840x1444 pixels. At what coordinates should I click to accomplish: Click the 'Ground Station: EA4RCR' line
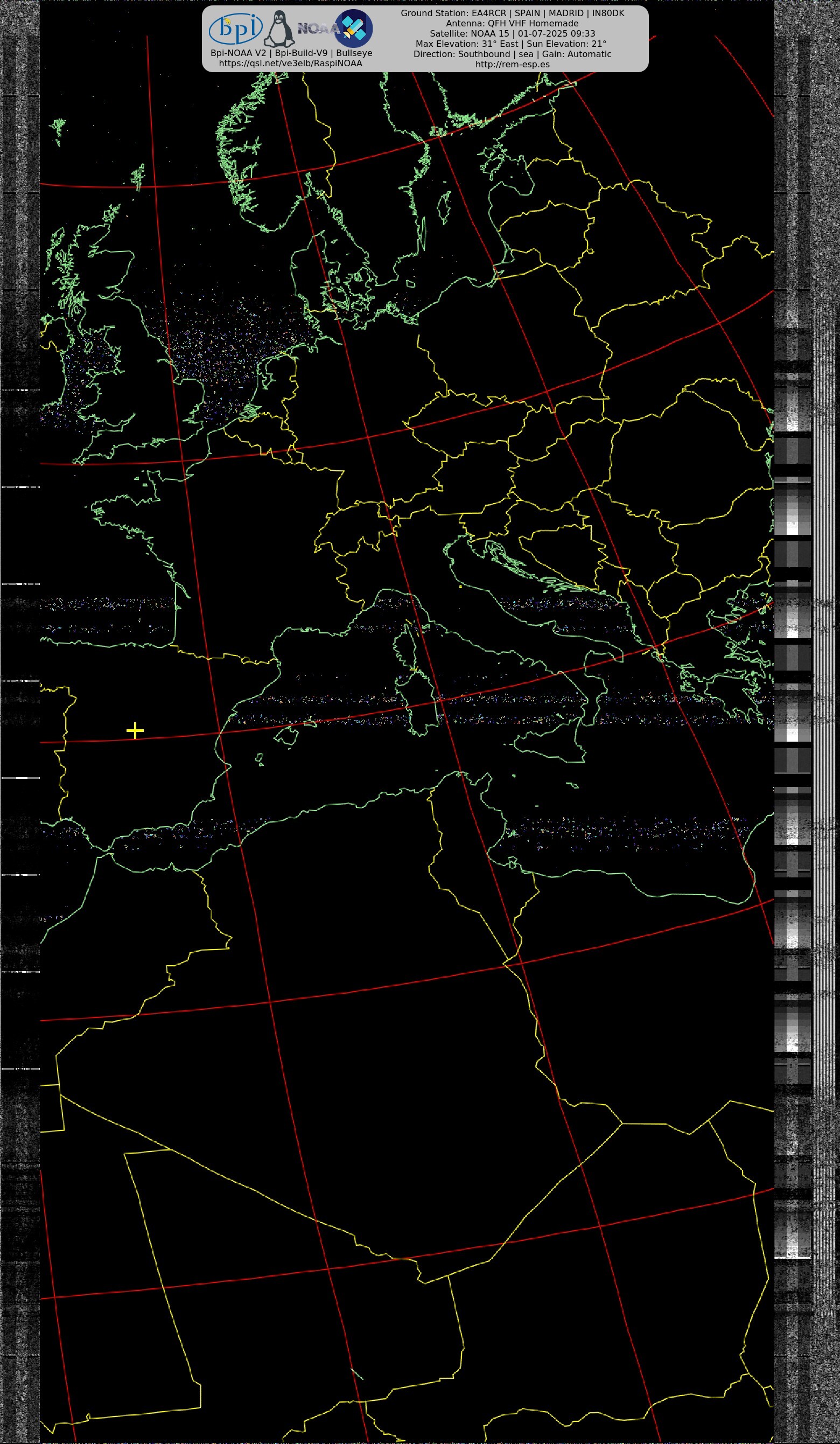point(512,13)
